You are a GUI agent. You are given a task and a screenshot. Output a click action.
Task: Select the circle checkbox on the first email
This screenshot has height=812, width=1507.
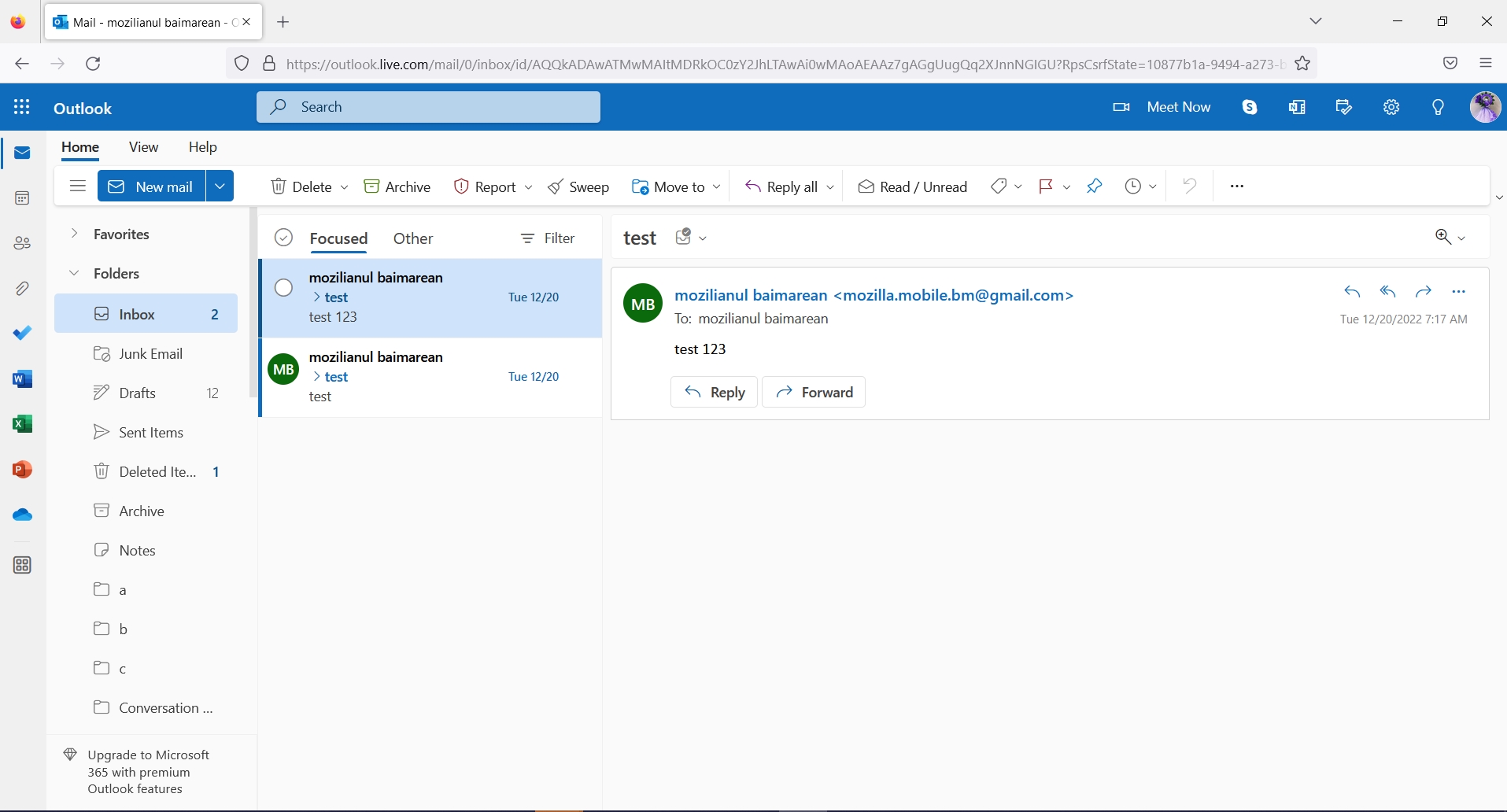pyautogui.click(x=283, y=288)
